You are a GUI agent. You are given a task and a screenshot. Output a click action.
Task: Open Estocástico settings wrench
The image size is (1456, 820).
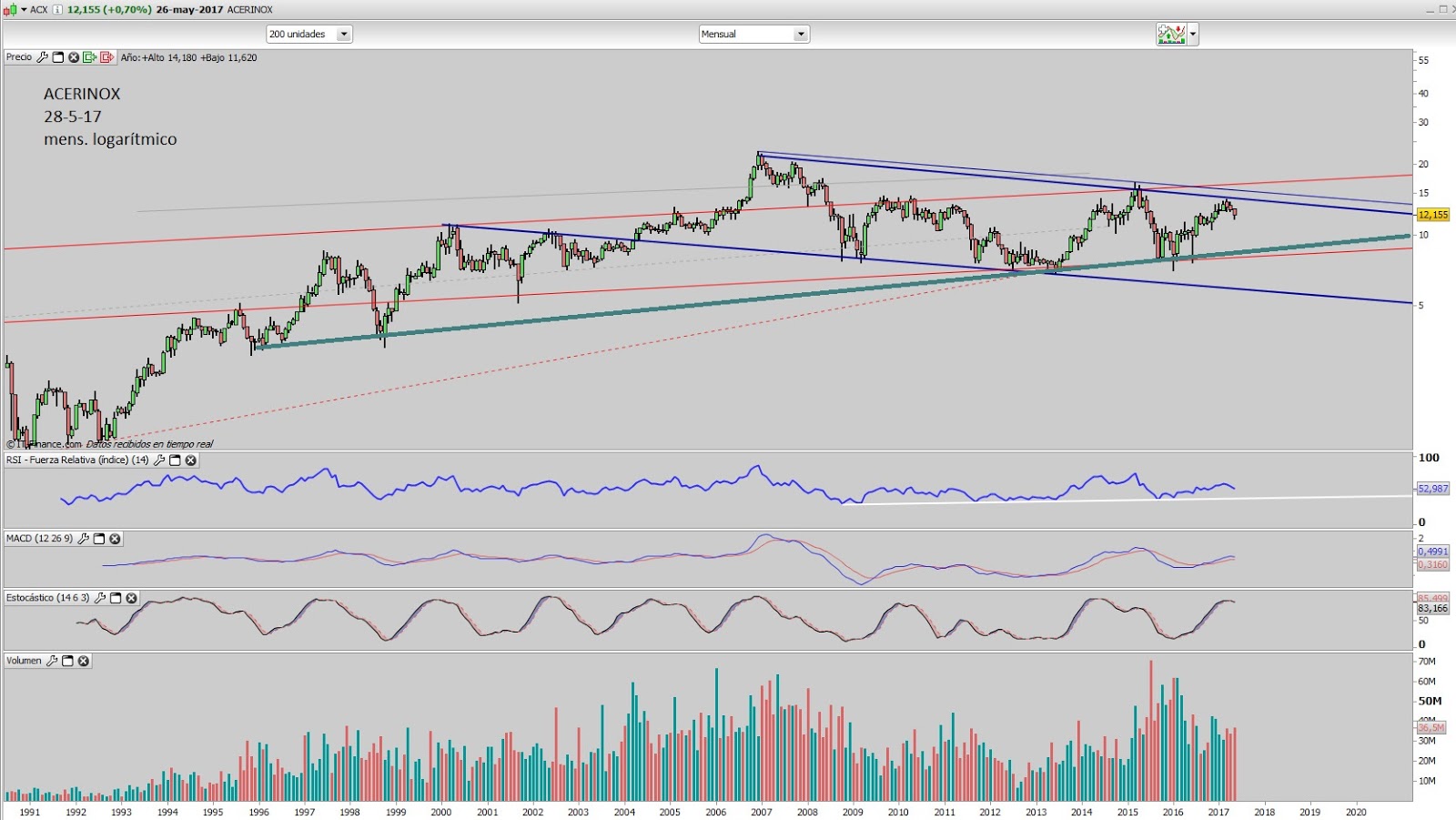[x=100, y=598]
